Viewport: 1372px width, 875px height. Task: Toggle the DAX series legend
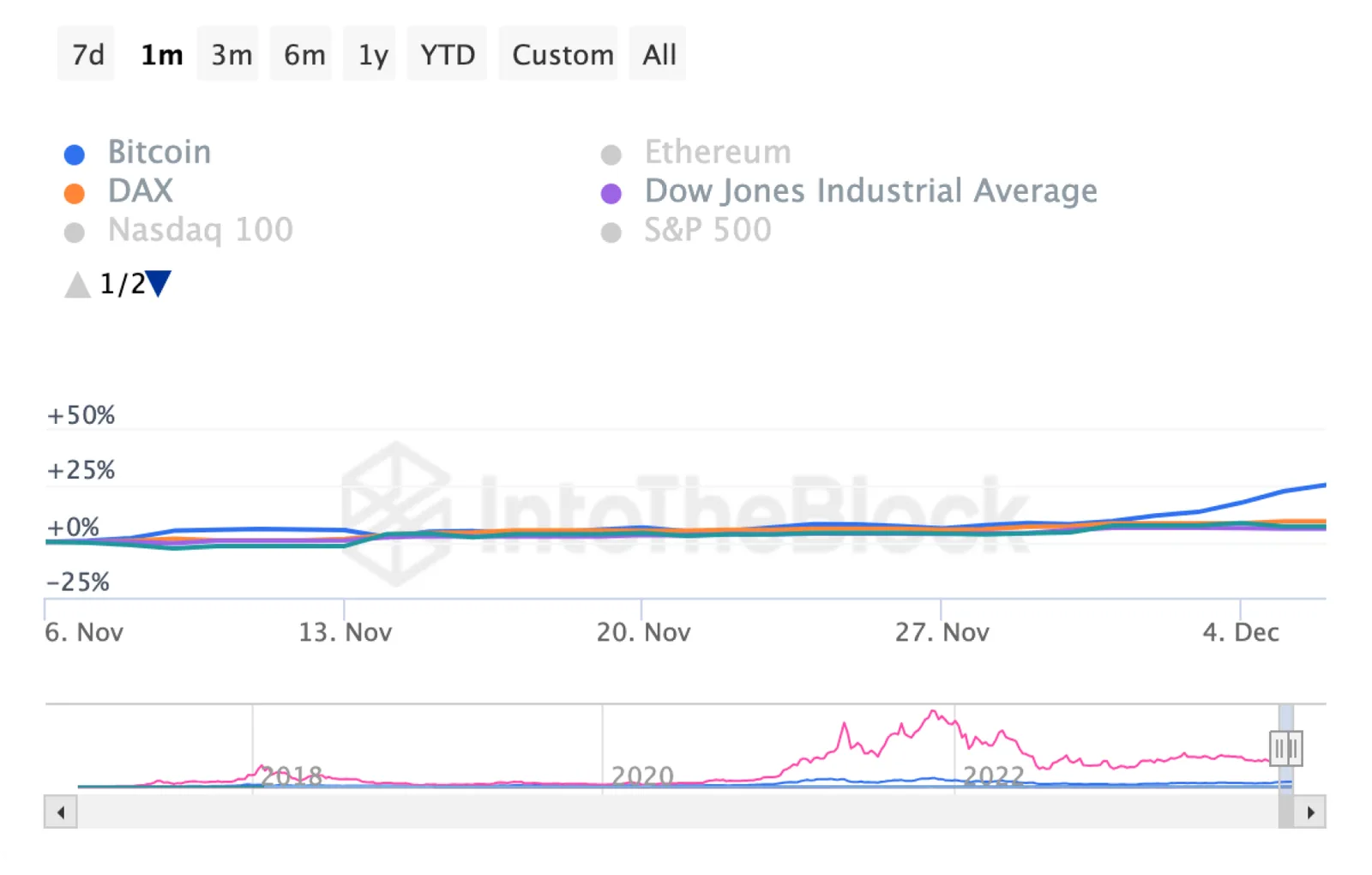119,191
